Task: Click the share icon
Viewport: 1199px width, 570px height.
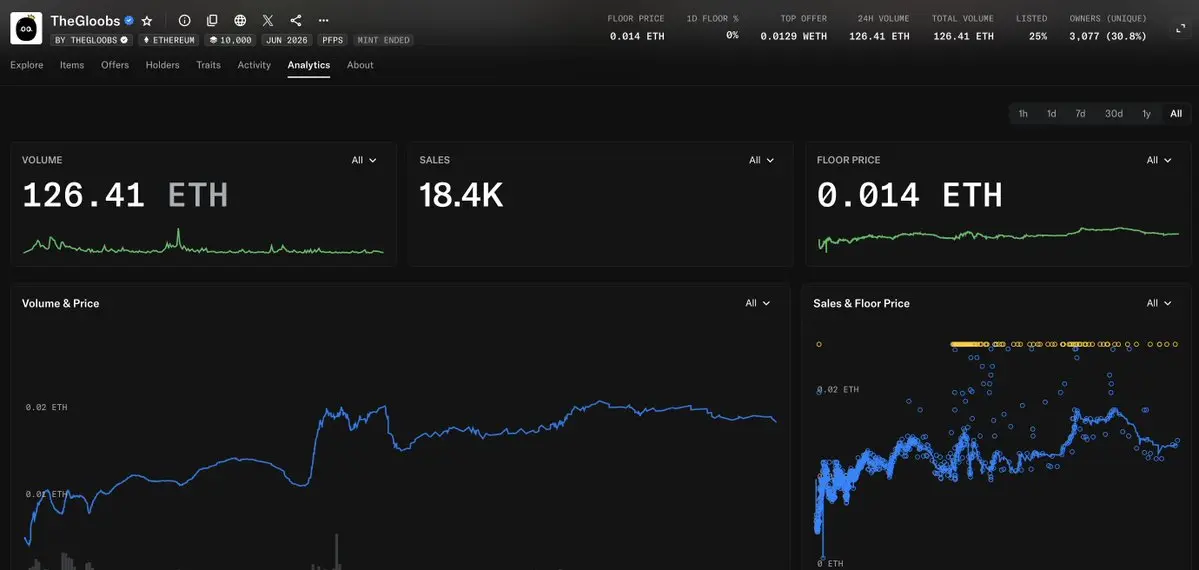Action: pos(296,21)
